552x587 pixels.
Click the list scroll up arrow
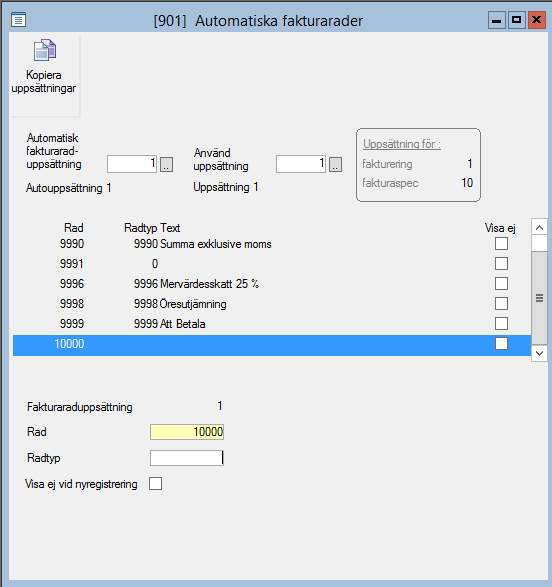(x=539, y=227)
